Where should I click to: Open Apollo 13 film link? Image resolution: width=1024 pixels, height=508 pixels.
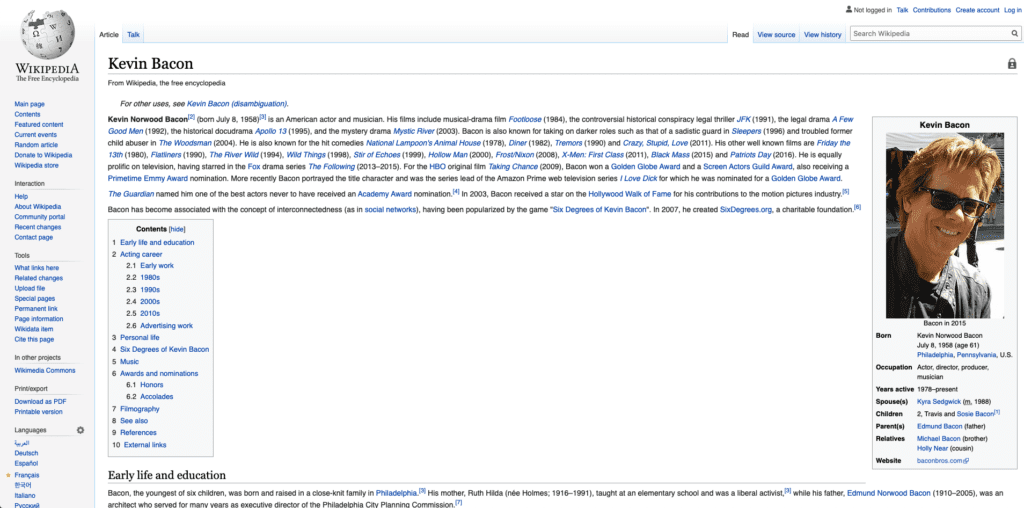[x=270, y=131]
